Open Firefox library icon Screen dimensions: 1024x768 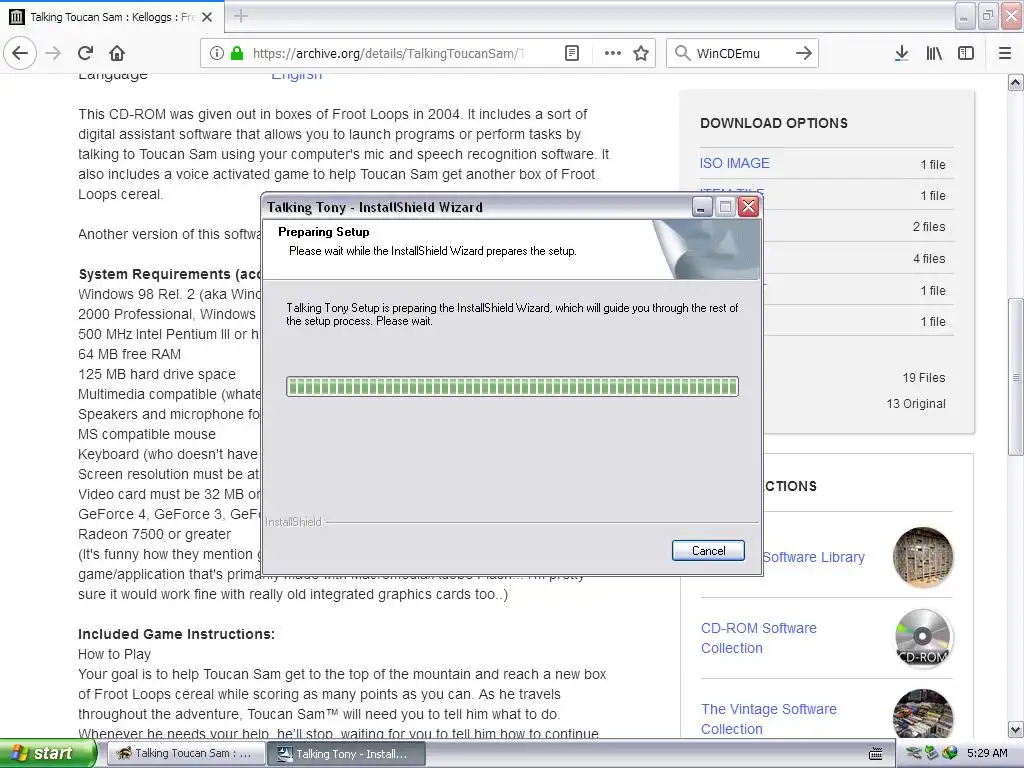point(934,53)
